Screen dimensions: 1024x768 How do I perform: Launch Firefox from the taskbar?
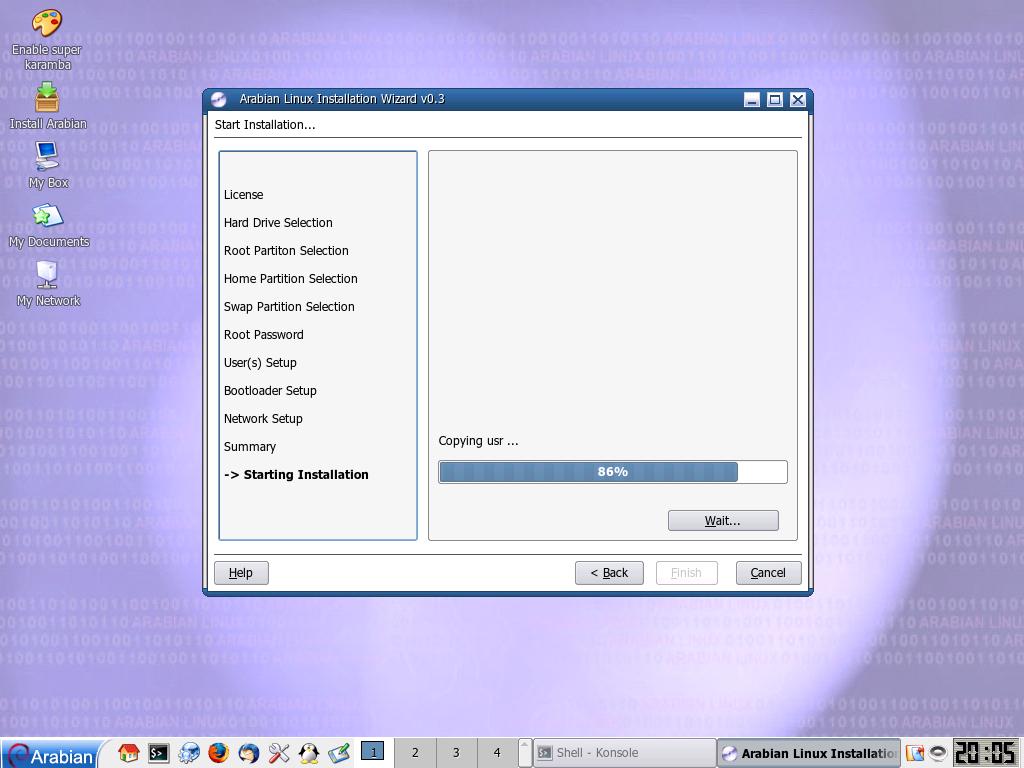(x=219, y=753)
